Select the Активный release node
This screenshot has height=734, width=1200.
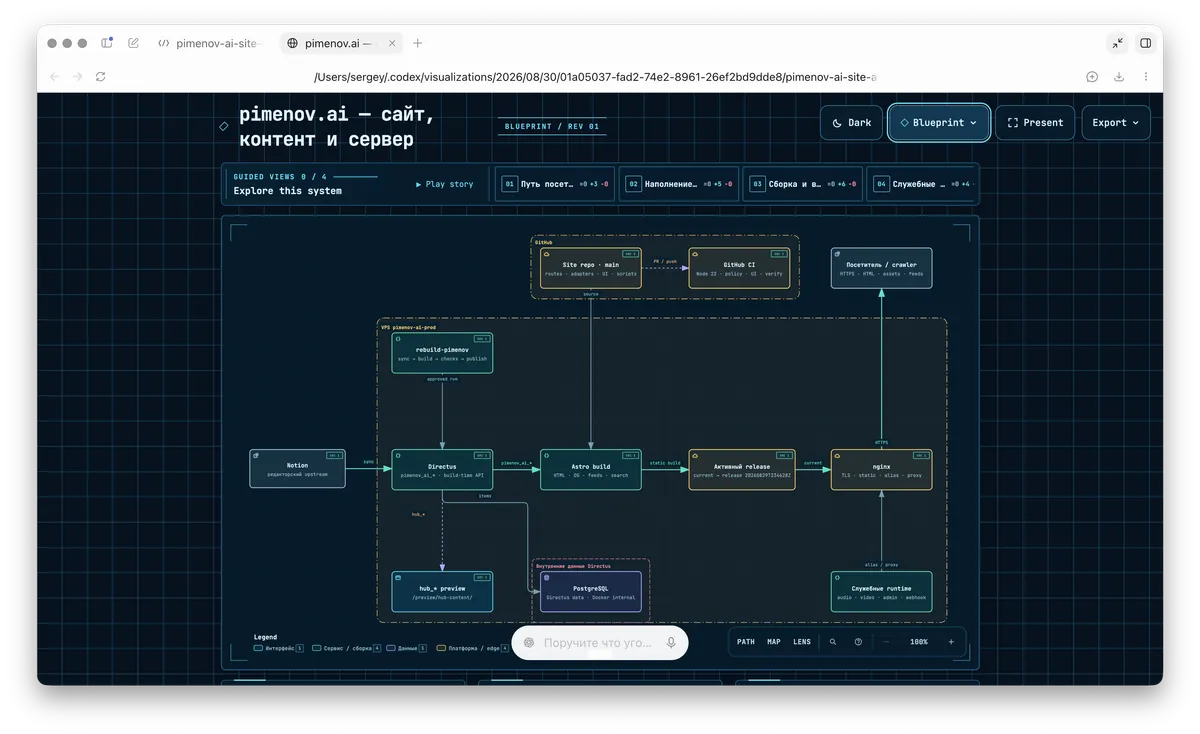point(742,469)
